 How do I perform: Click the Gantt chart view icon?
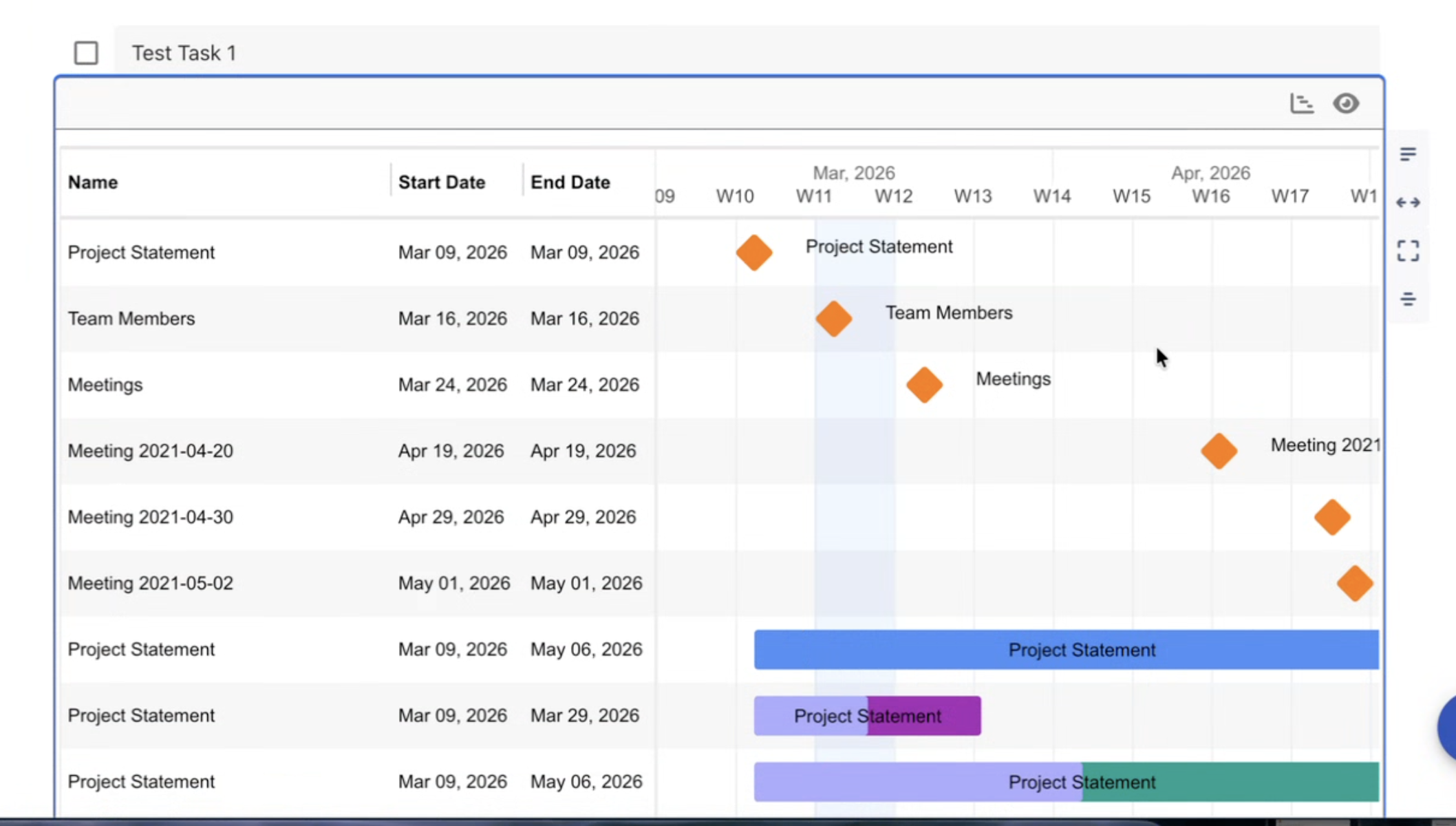tap(1301, 103)
